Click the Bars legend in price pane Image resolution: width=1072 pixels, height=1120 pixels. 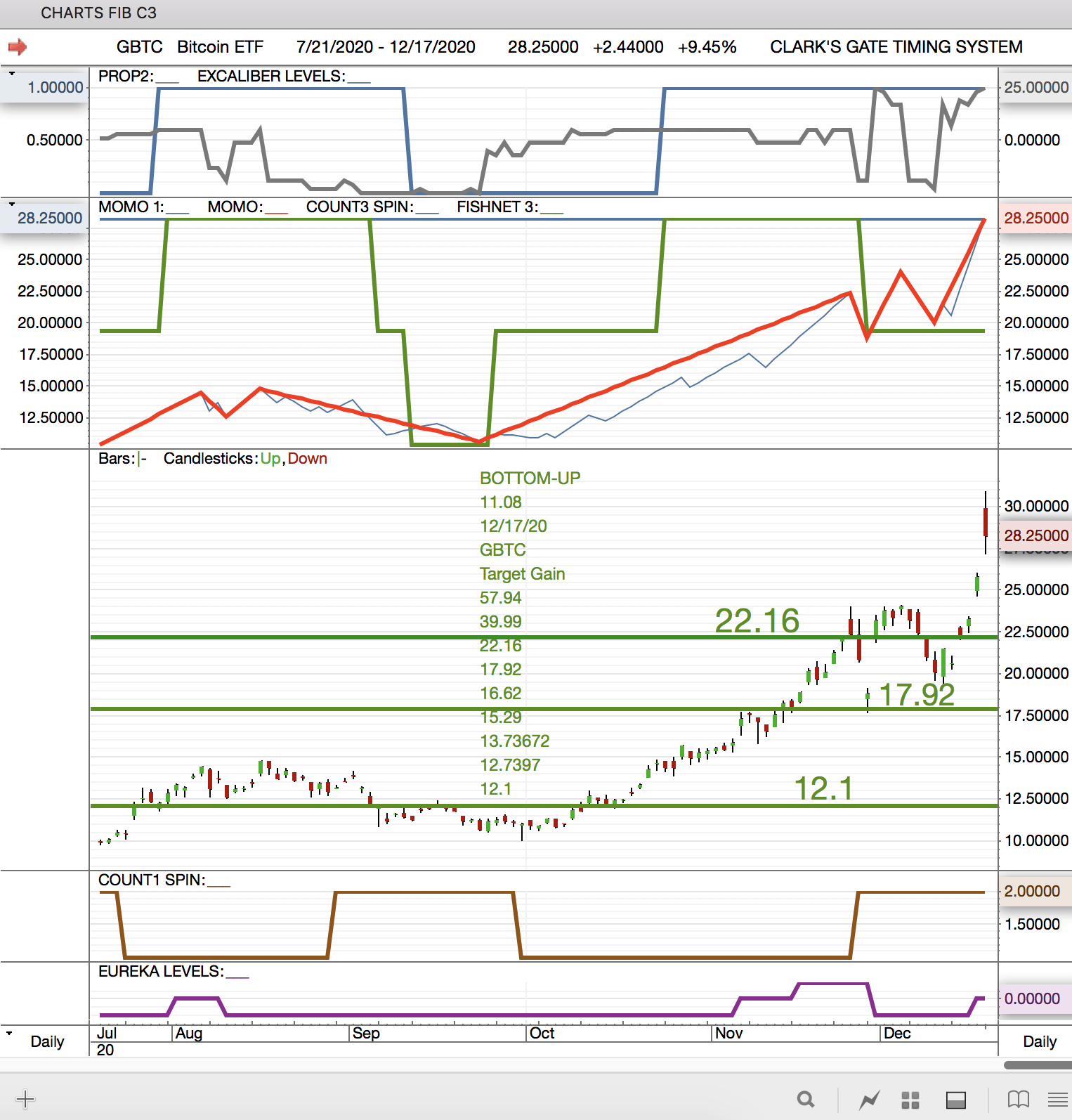pyautogui.click(x=122, y=458)
